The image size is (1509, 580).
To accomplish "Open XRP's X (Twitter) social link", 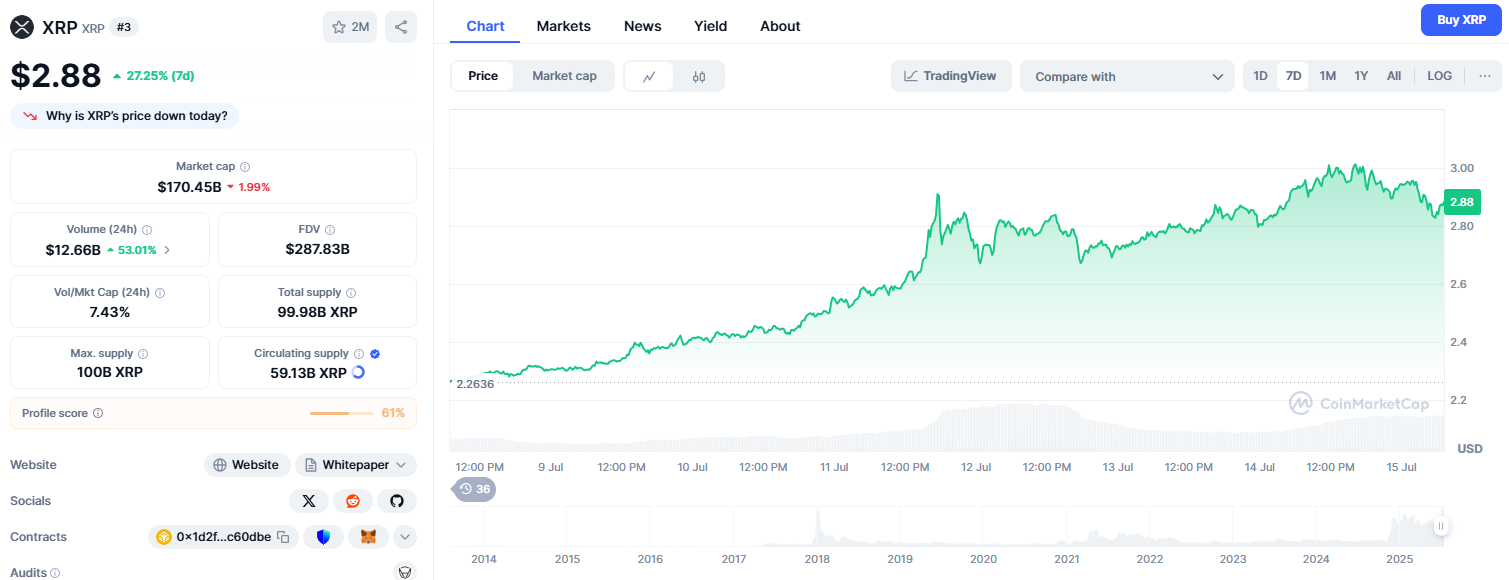I will point(309,501).
